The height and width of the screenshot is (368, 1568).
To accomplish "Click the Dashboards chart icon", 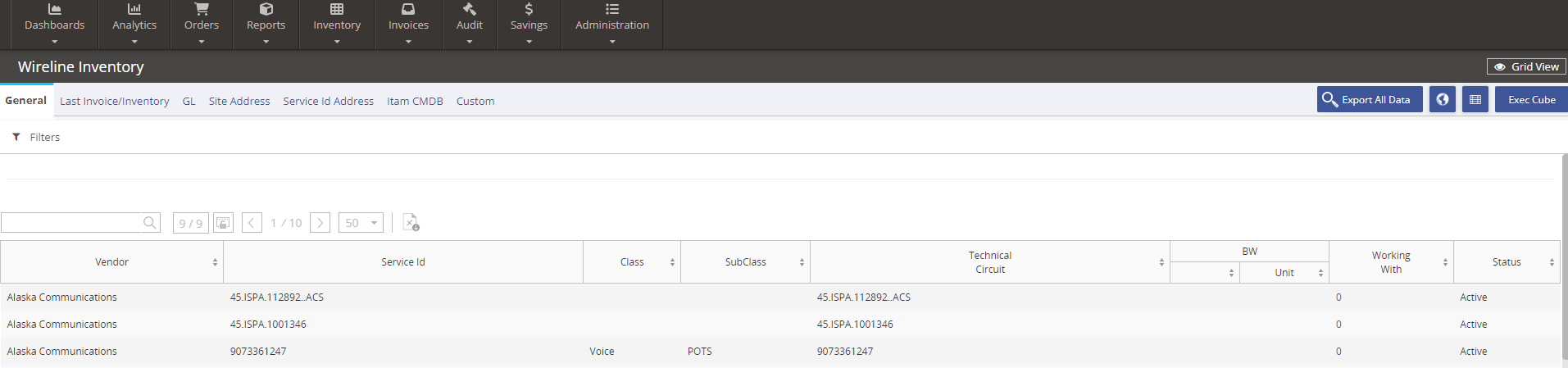I will pos(55,9).
